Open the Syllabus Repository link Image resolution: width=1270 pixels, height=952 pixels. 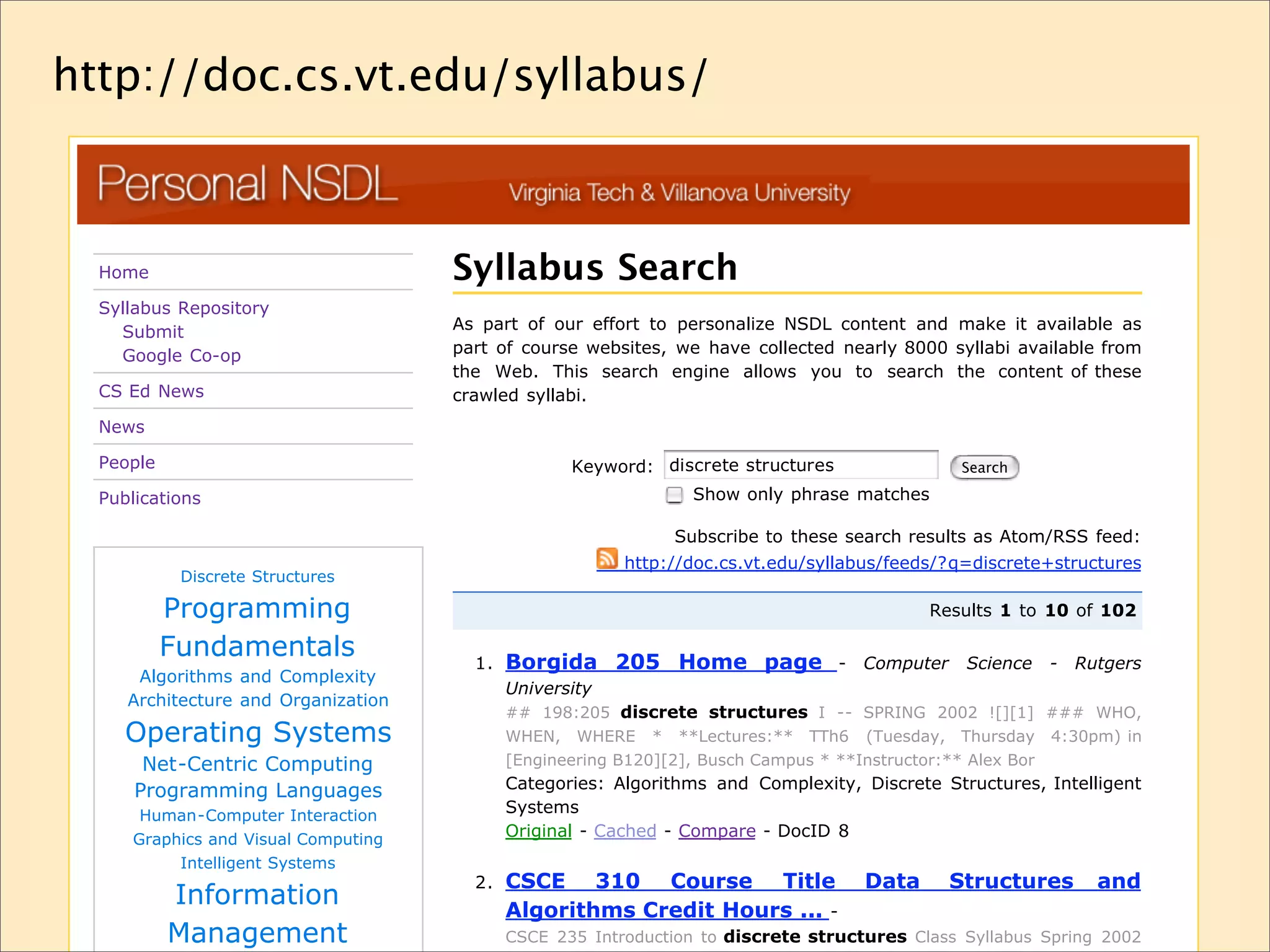[184, 308]
